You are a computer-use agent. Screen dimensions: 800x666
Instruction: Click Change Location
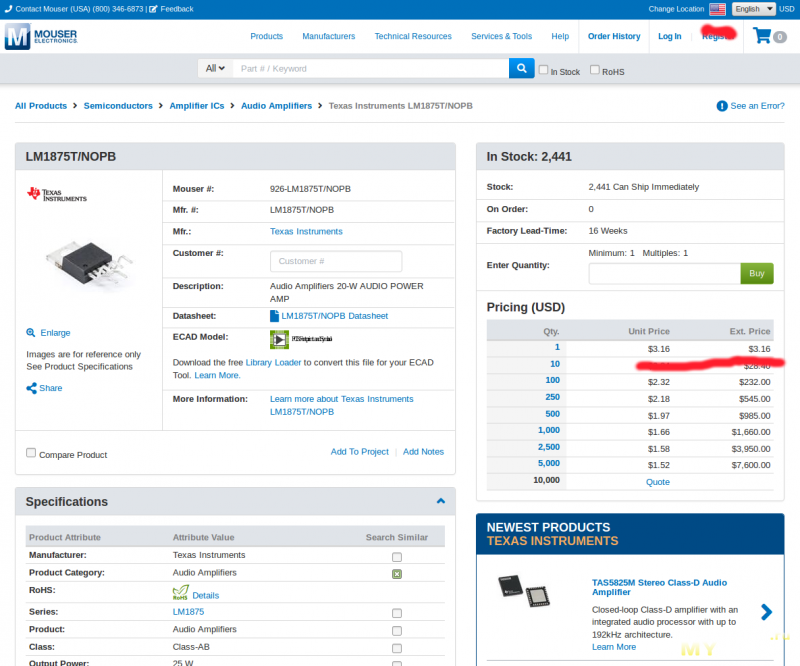click(676, 9)
